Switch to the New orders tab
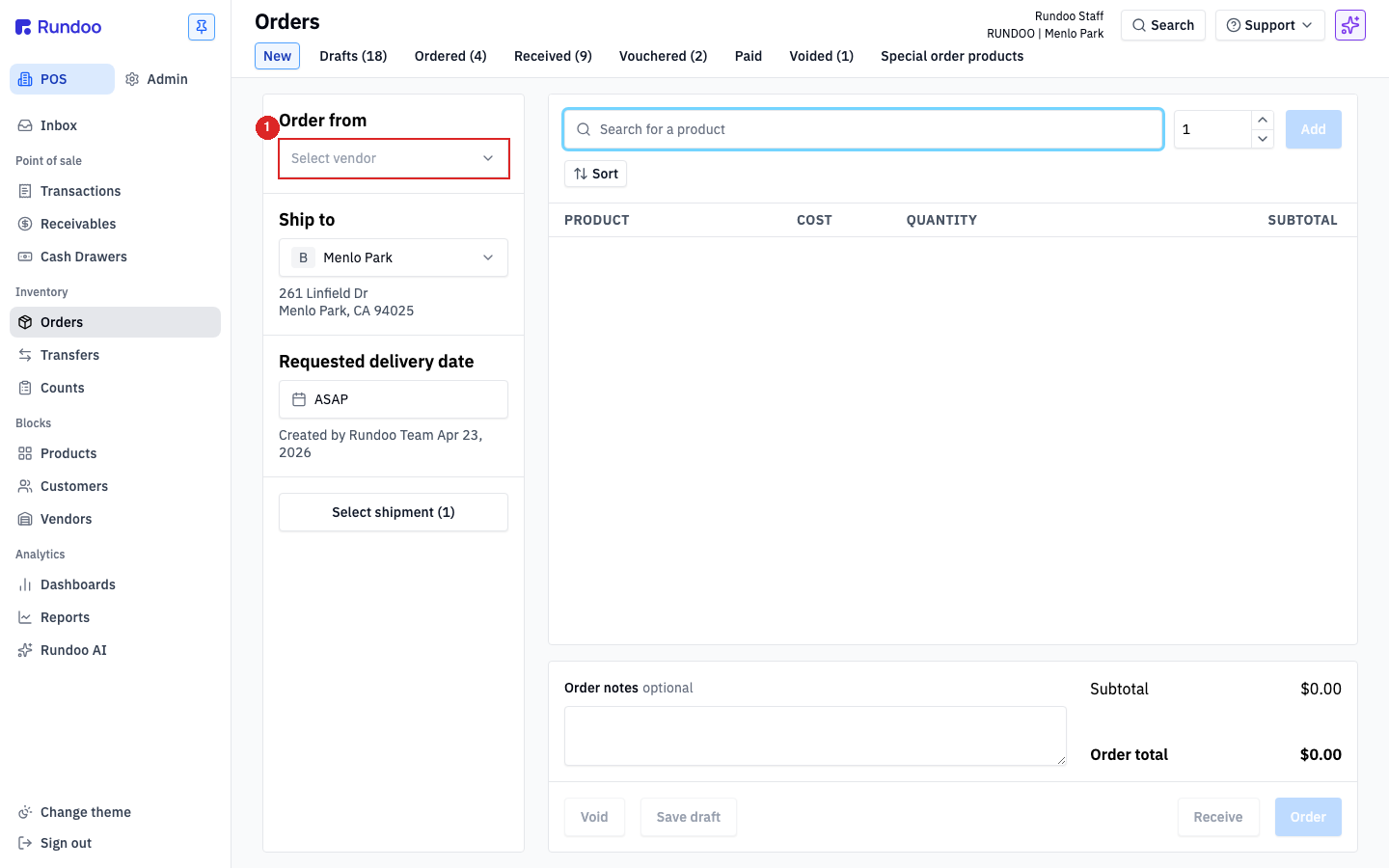 [278, 56]
